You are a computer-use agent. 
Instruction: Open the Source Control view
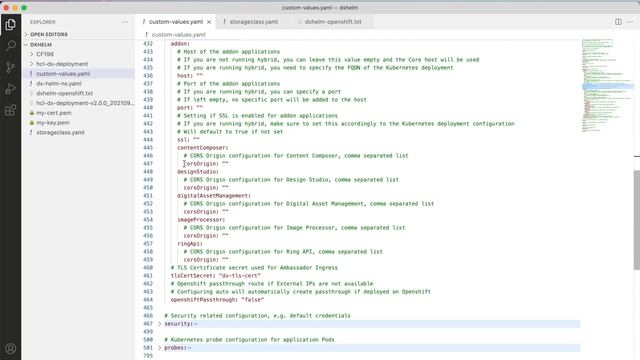pyautogui.click(x=11, y=67)
